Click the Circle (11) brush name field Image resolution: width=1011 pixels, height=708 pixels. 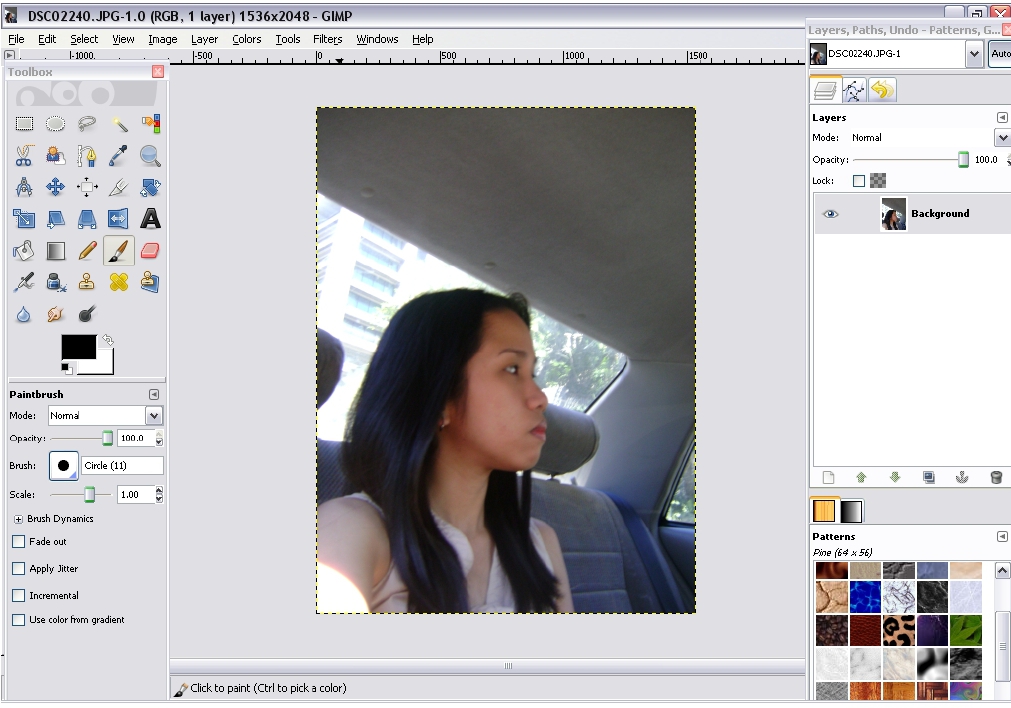point(122,466)
